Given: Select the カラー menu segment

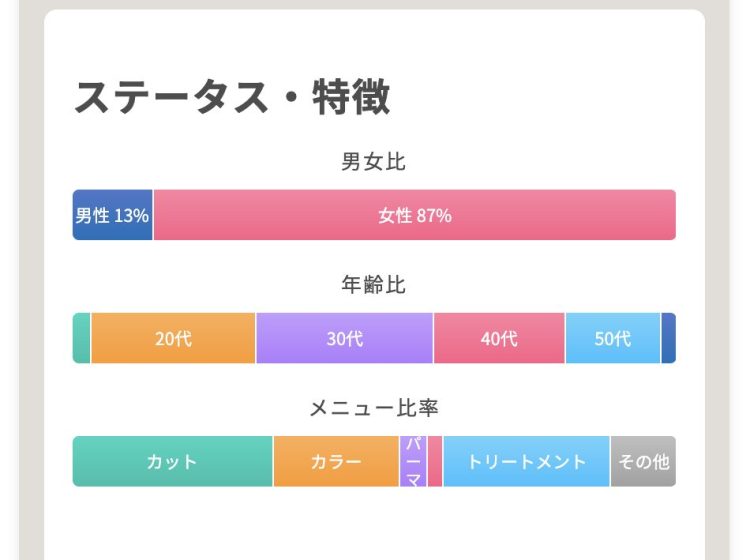Looking at the screenshot, I should [x=336, y=461].
